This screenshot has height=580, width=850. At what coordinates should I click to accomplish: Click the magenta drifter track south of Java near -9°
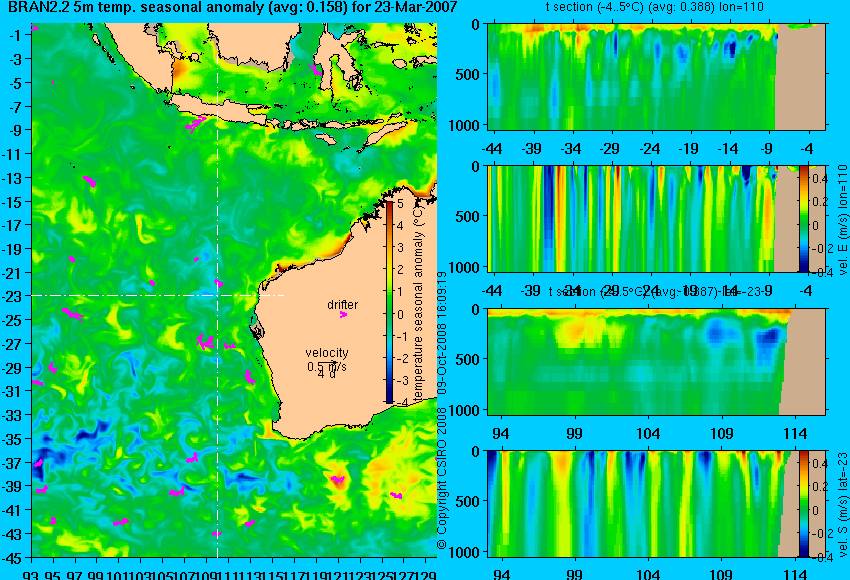196,123
